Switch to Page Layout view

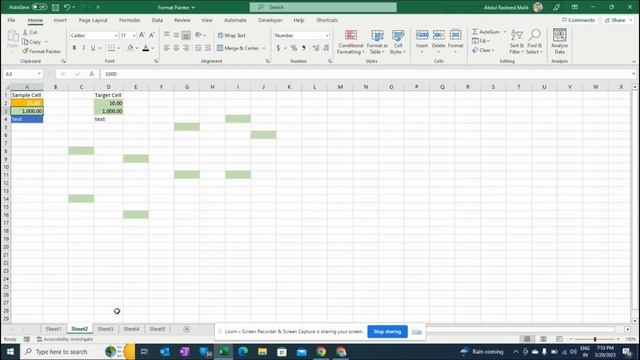543,339
